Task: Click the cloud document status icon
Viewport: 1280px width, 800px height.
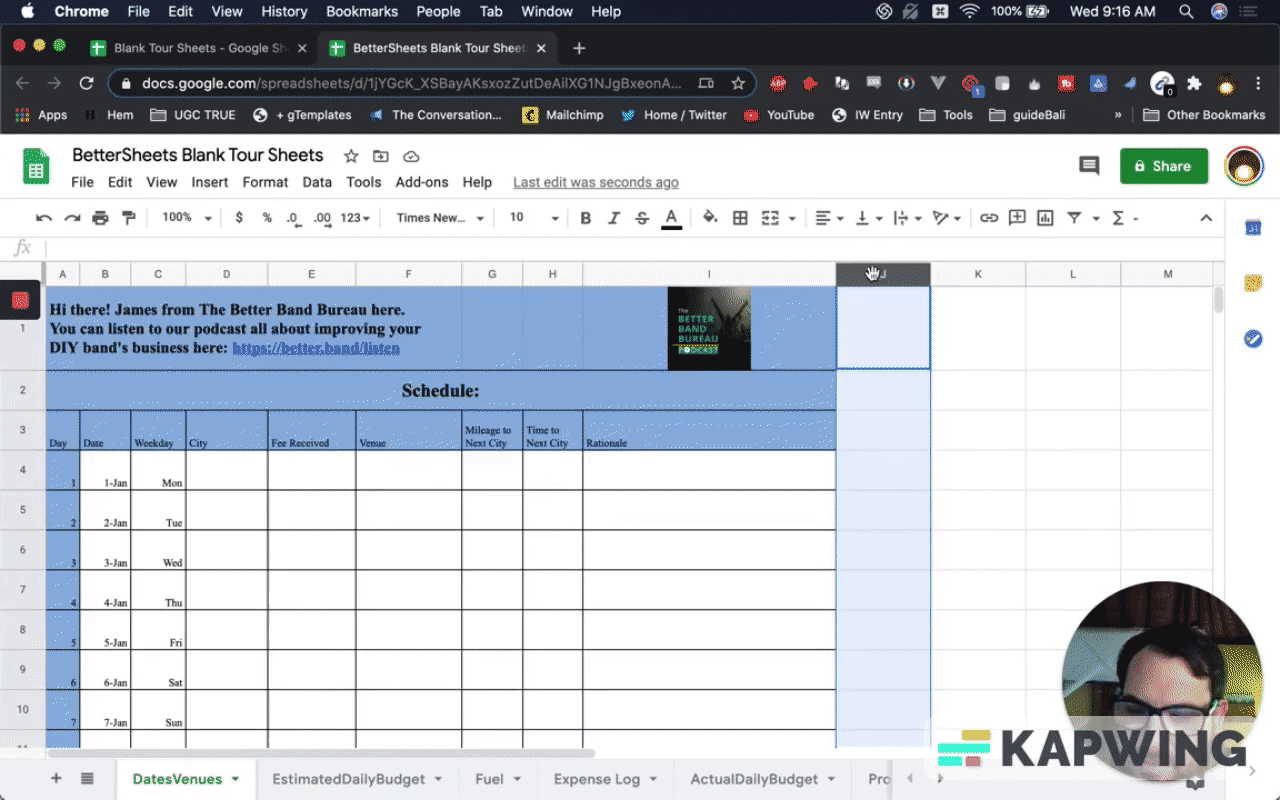Action: 411,156
